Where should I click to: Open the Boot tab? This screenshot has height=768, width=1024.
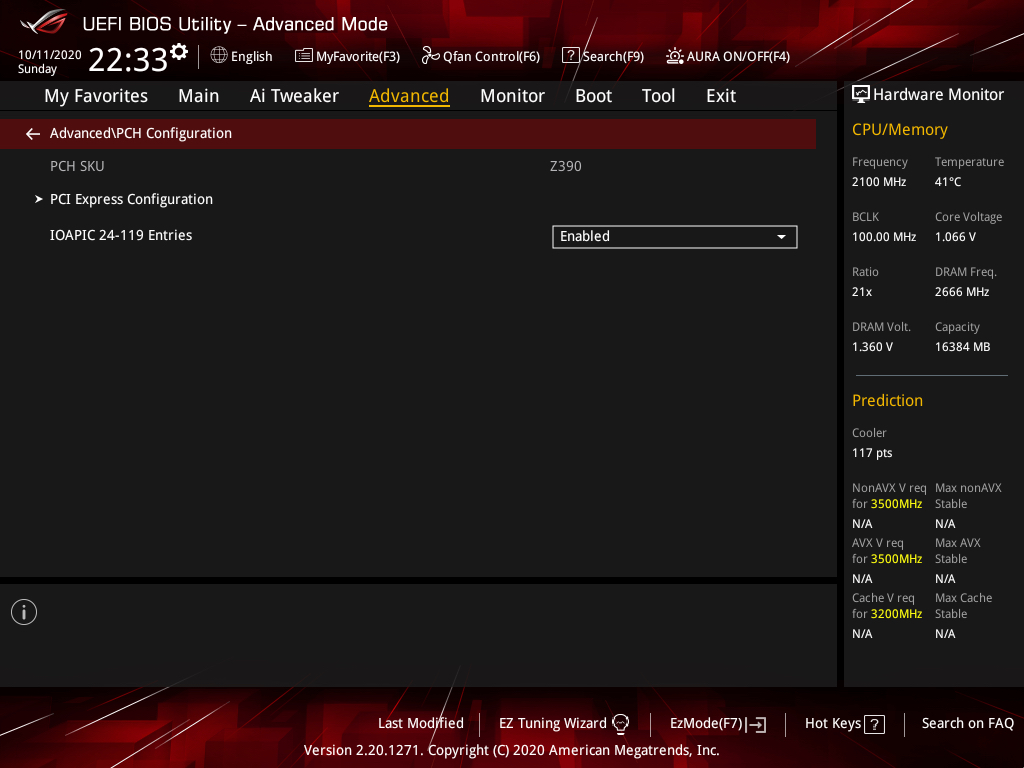pos(593,96)
